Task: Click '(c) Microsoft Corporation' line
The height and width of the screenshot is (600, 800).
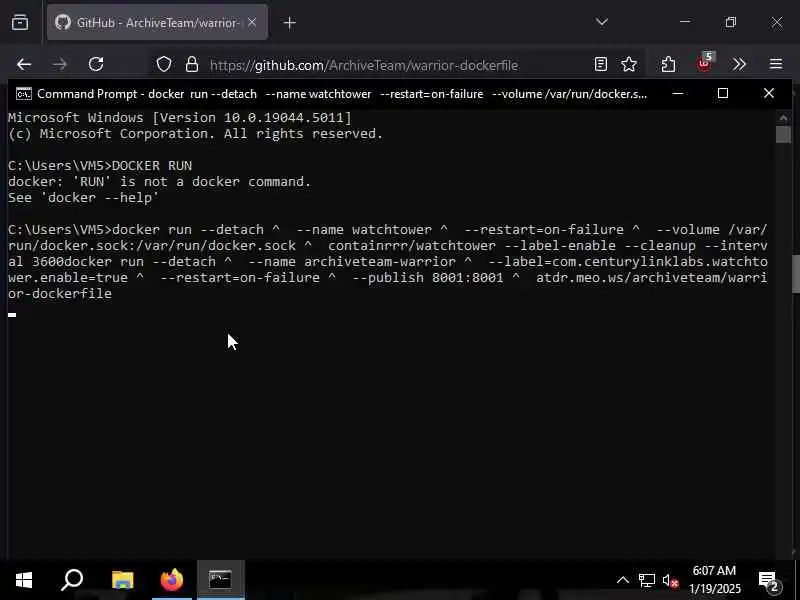Action: tap(195, 134)
